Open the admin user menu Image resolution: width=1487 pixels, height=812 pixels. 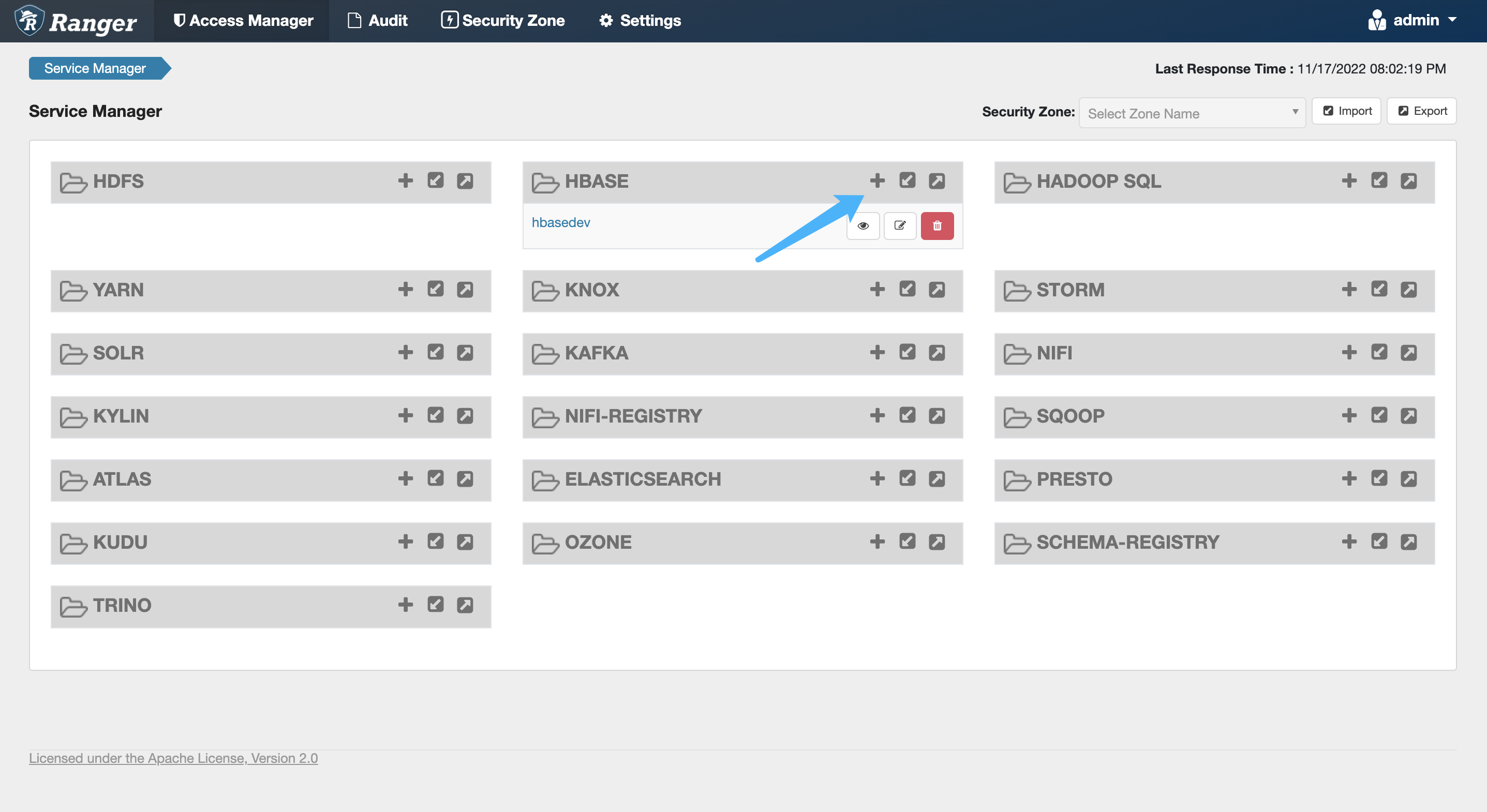1412,20
